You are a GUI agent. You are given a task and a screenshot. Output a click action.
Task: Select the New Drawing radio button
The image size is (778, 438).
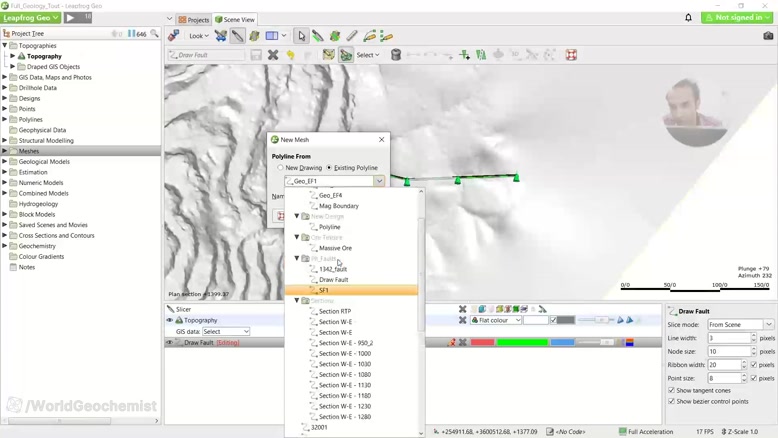pyautogui.click(x=280, y=168)
